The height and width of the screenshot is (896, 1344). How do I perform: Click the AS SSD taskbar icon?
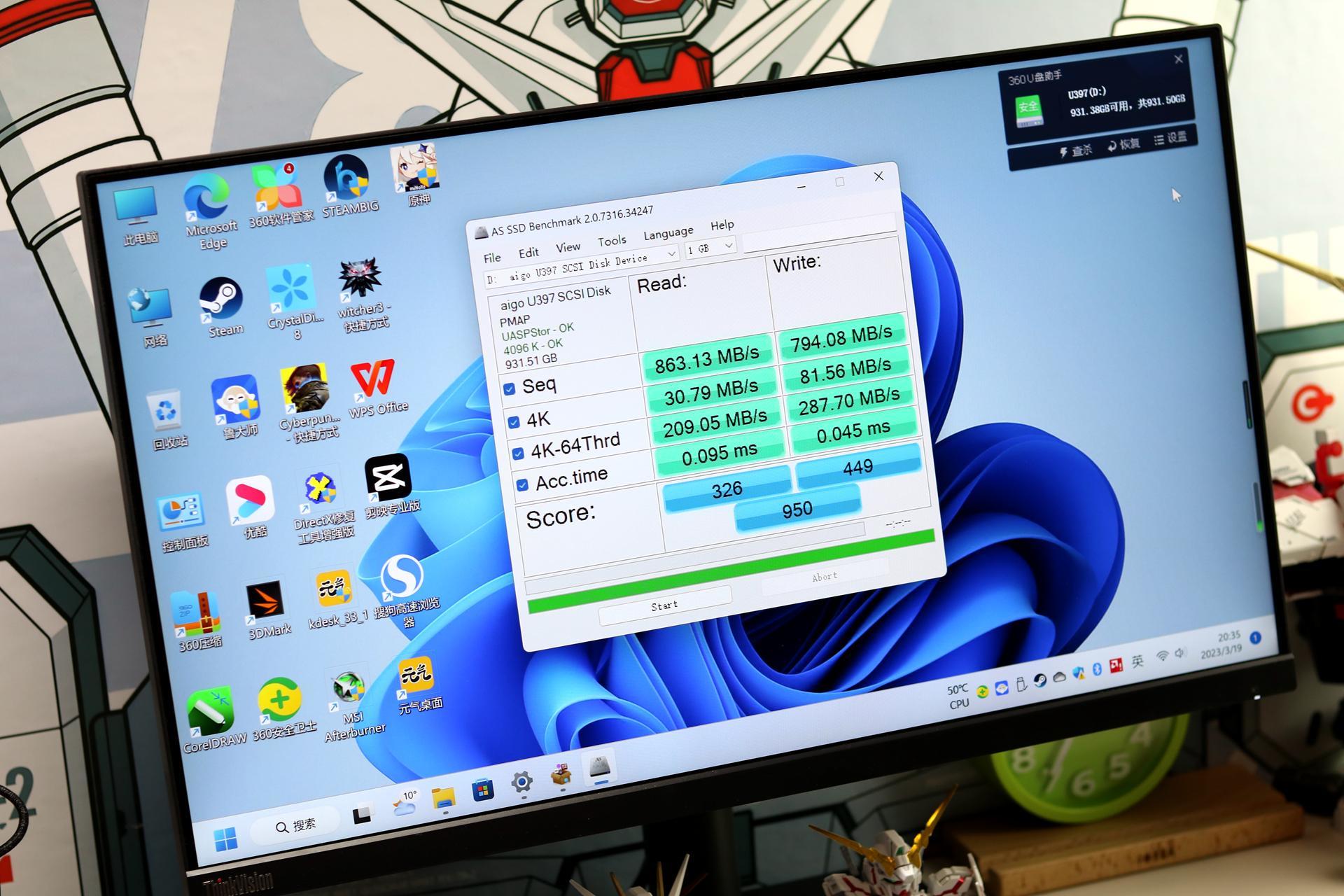[x=600, y=766]
